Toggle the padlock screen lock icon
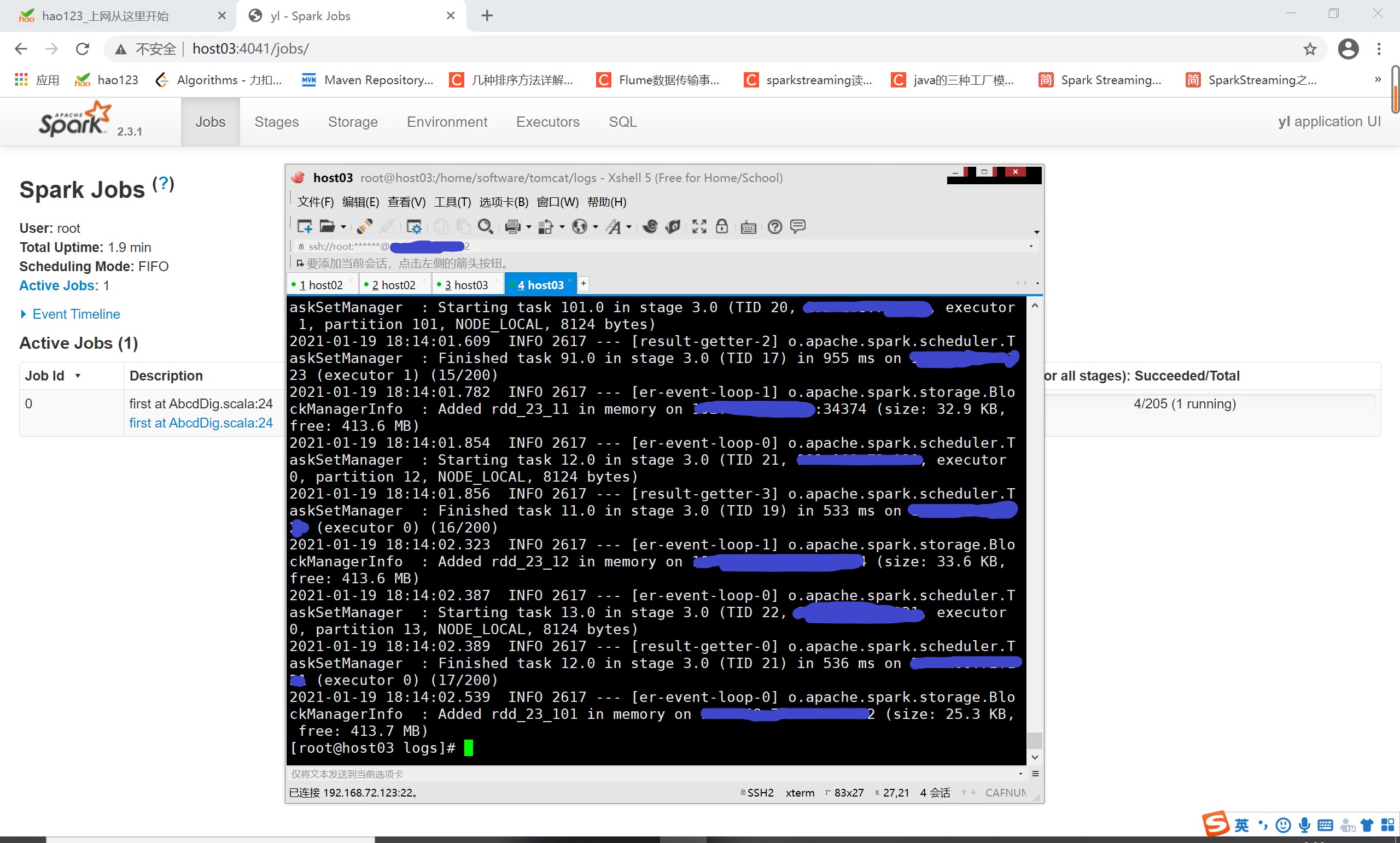 click(721, 226)
